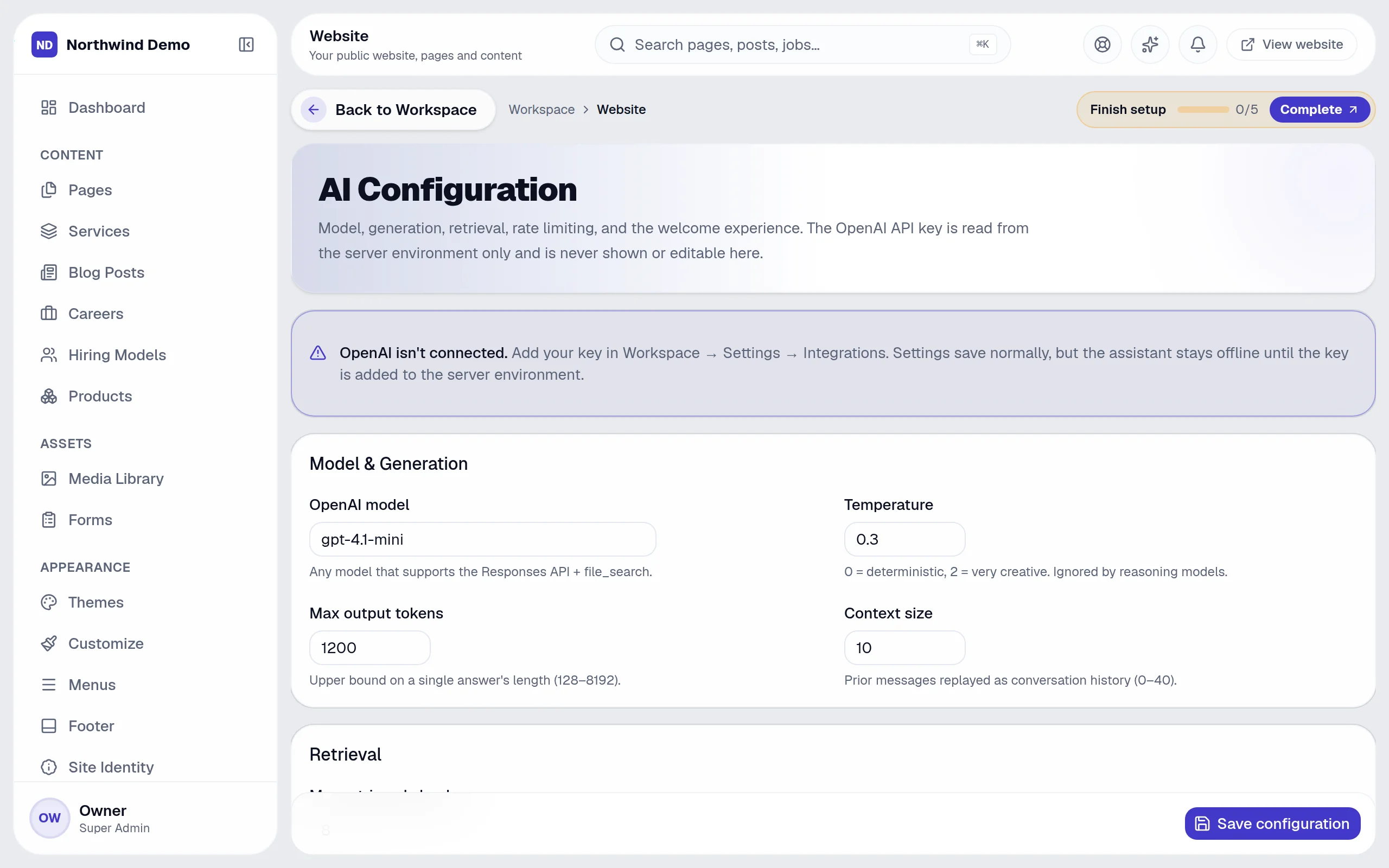Click the Workspace breadcrumb link
This screenshot has width=1389, height=868.
coord(541,110)
